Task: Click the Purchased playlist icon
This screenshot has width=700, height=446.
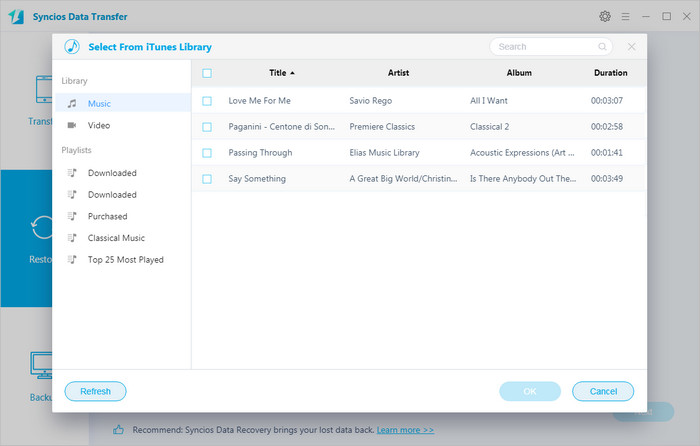Action: pyautogui.click(x=72, y=217)
